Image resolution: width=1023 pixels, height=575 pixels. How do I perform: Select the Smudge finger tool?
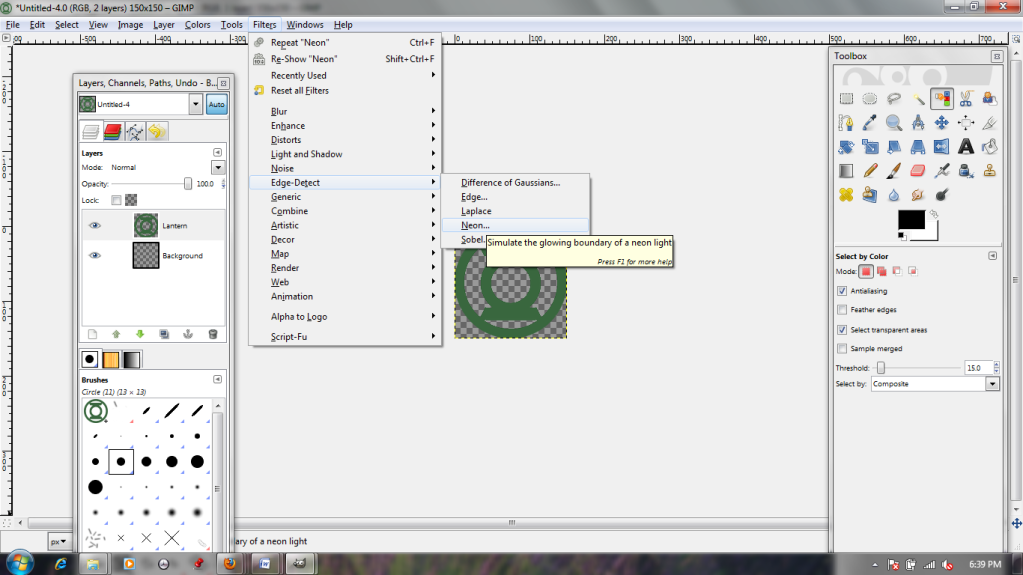[x=918, y=195]
